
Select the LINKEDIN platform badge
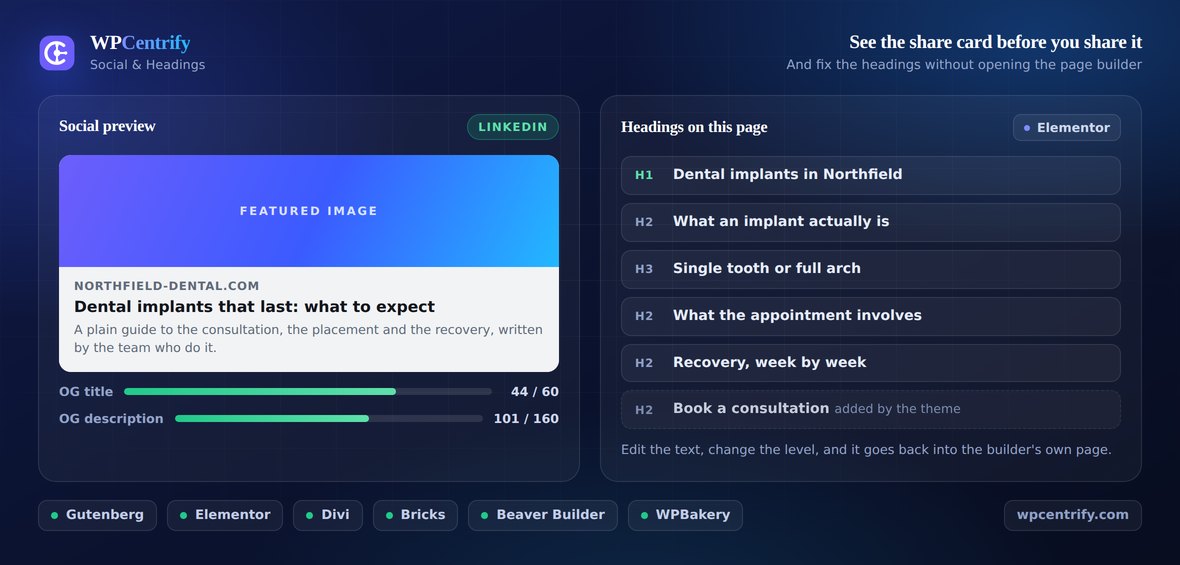click(x=512, y=127)
